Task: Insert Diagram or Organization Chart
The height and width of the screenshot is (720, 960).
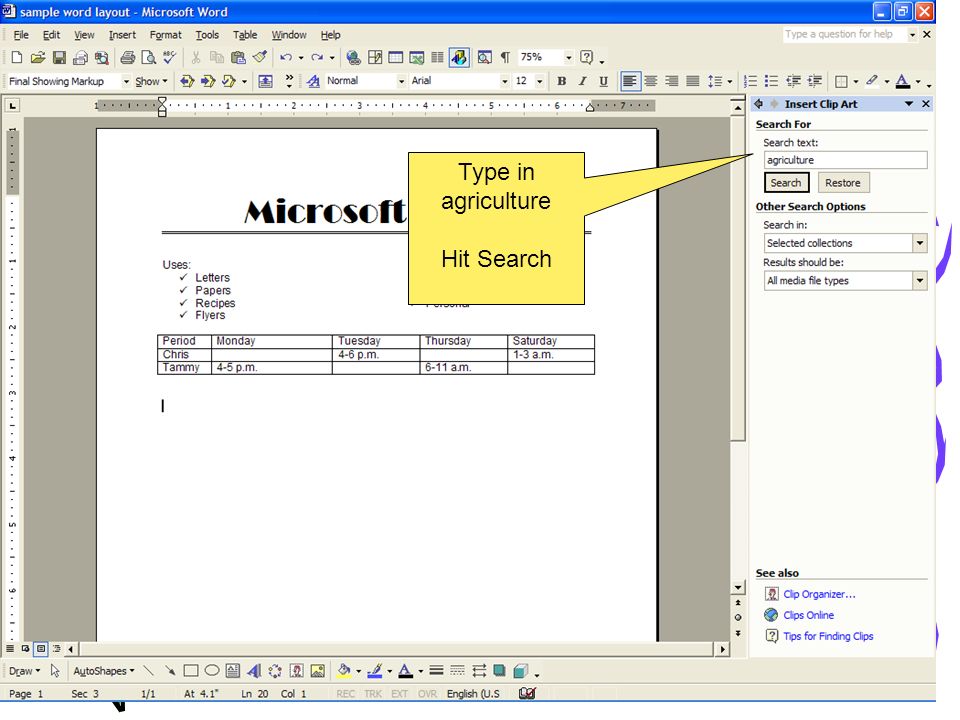Action: (x=275, y=672)
